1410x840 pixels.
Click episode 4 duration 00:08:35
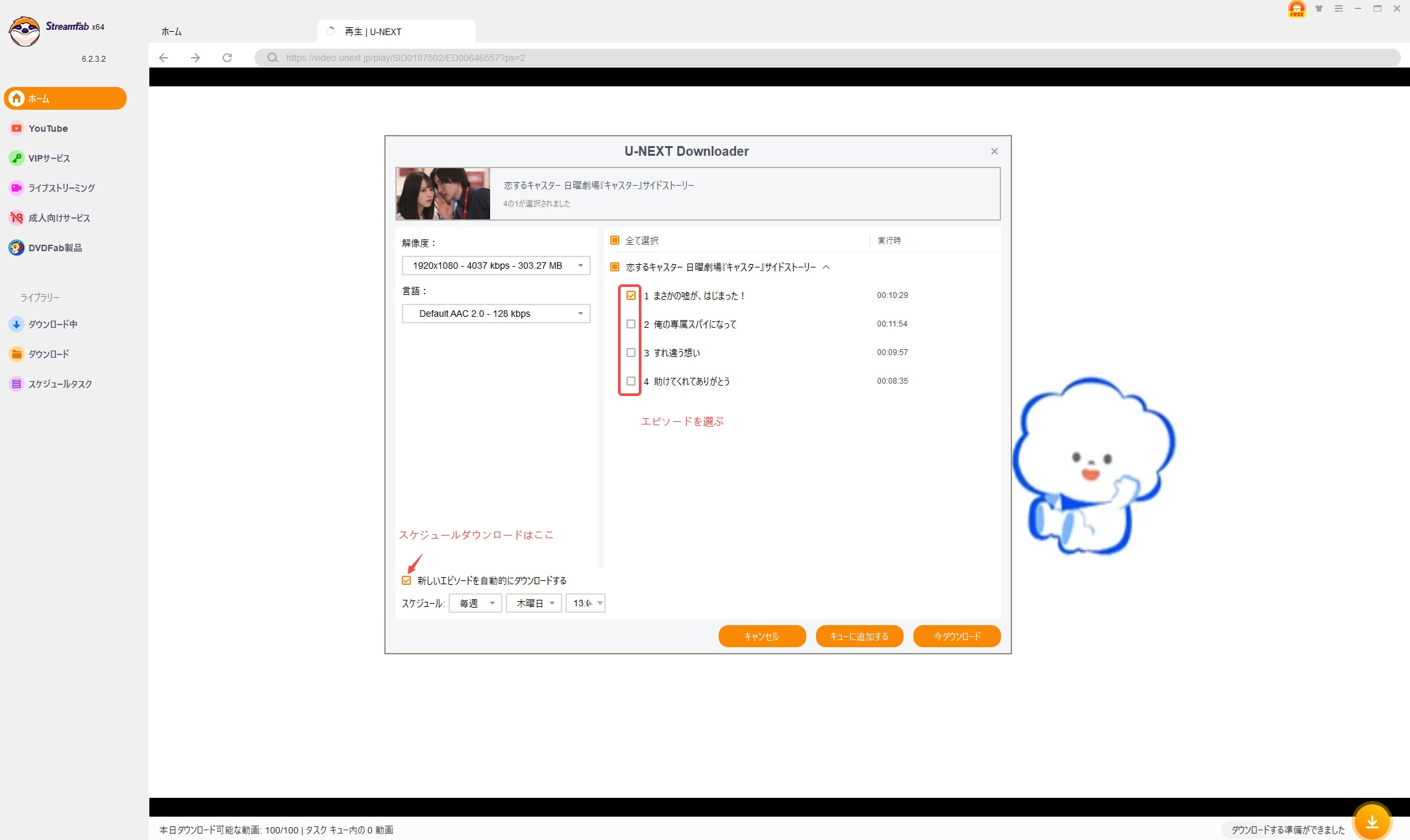click(893, 381)
